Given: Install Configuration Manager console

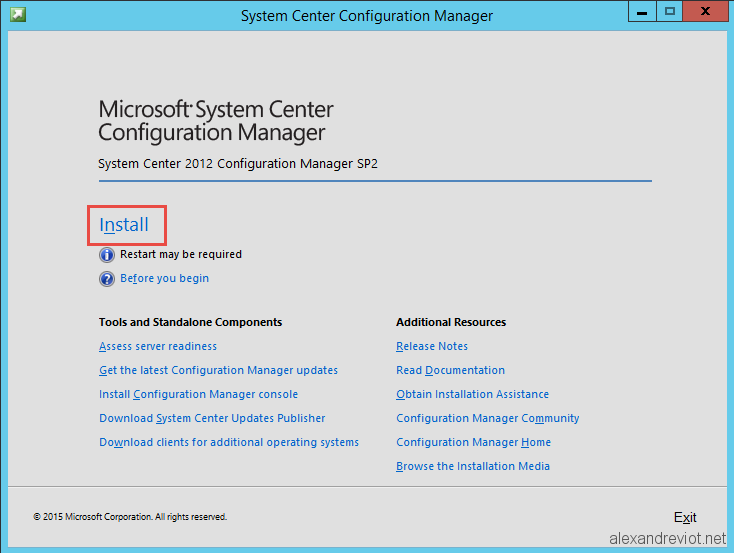Looking at the screenshot, I should point(198,394).
